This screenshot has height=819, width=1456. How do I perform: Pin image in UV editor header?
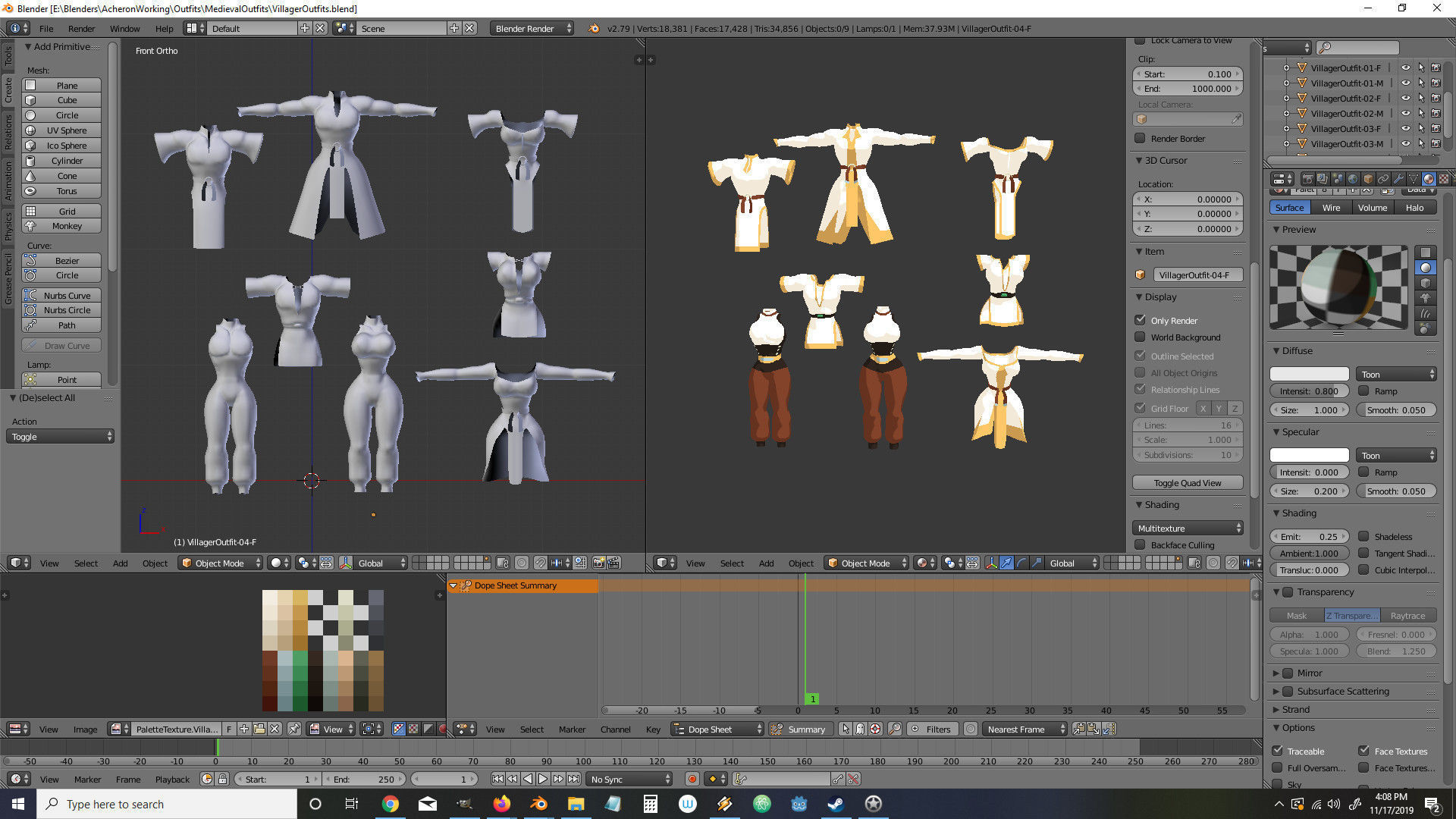293,729
